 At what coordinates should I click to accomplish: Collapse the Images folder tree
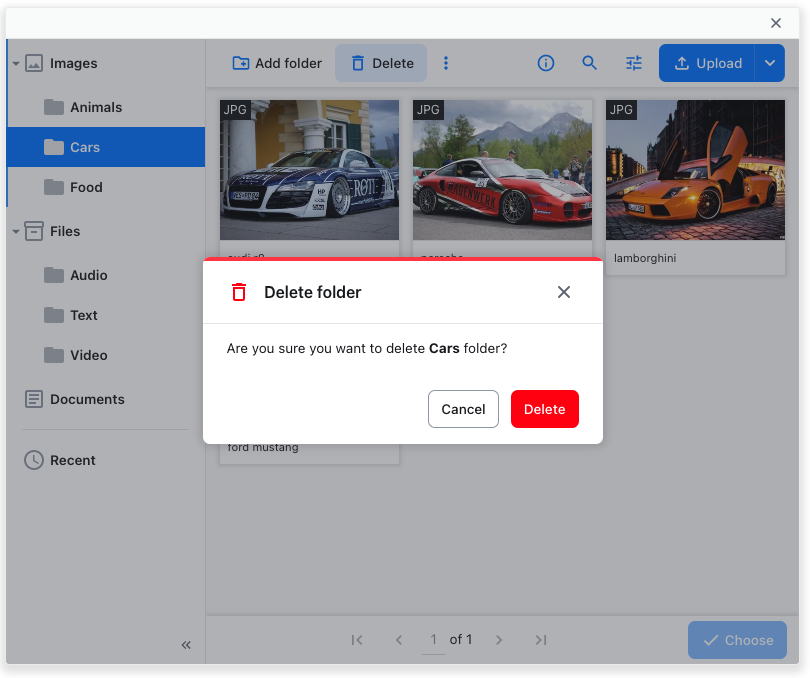(x=16, y=62)
